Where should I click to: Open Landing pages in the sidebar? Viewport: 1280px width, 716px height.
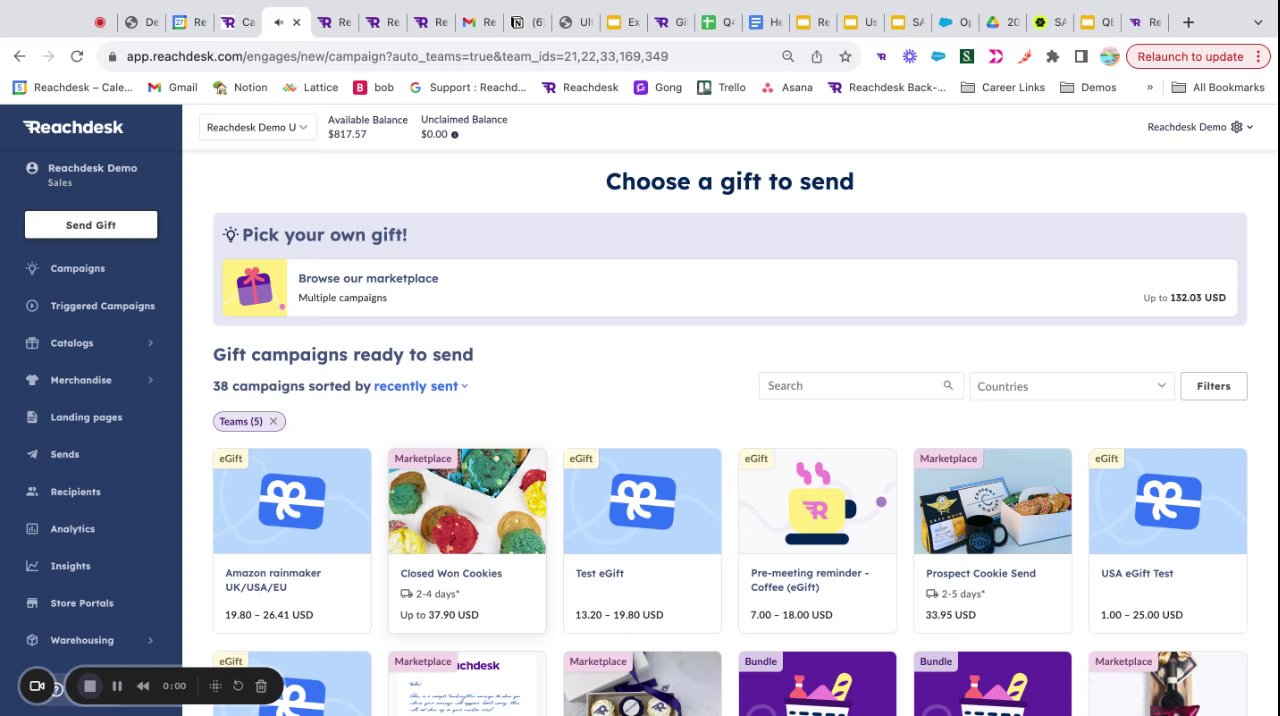coord(86,417)
